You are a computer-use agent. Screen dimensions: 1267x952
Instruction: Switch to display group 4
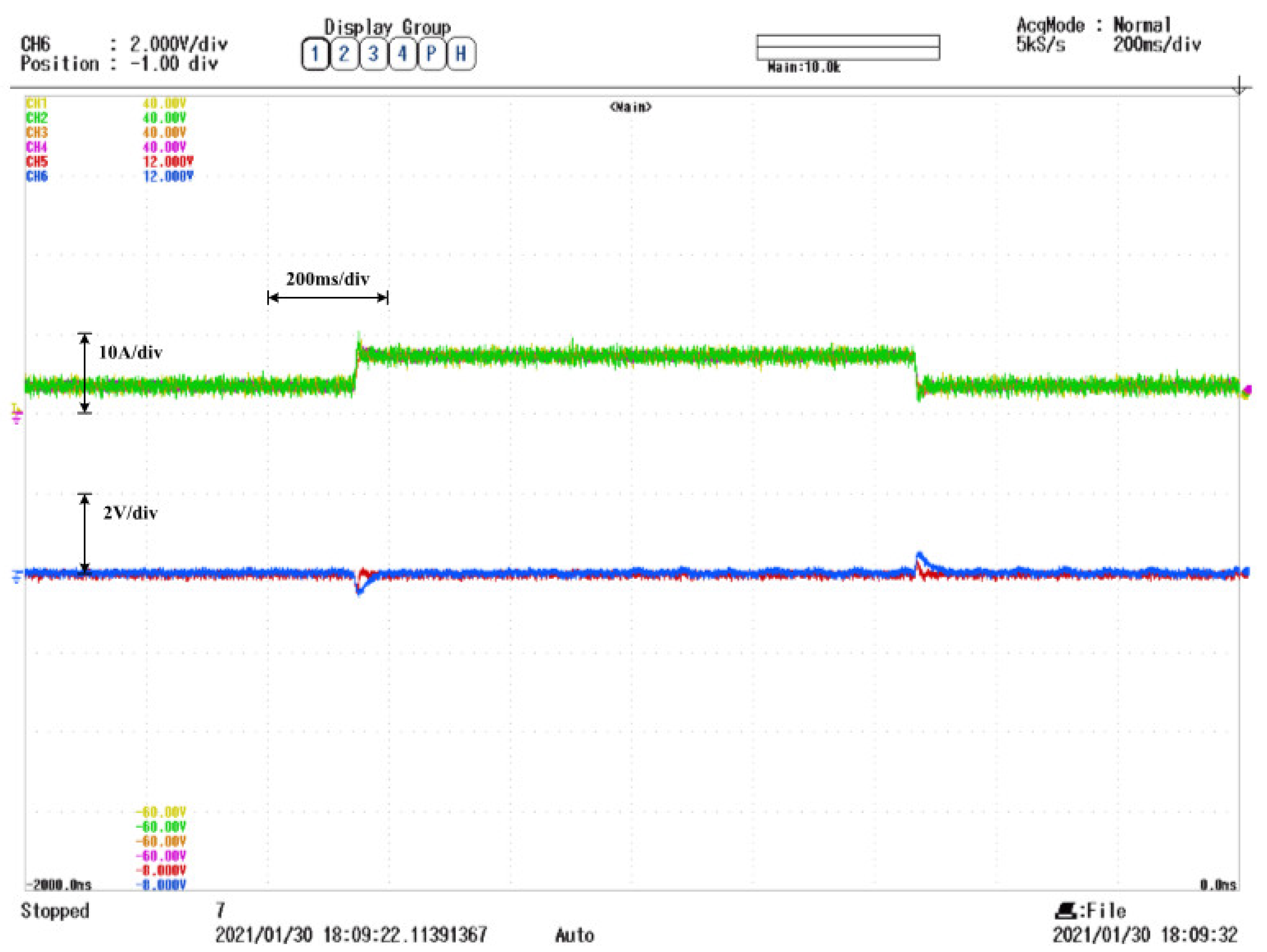[x=403, y=54]
